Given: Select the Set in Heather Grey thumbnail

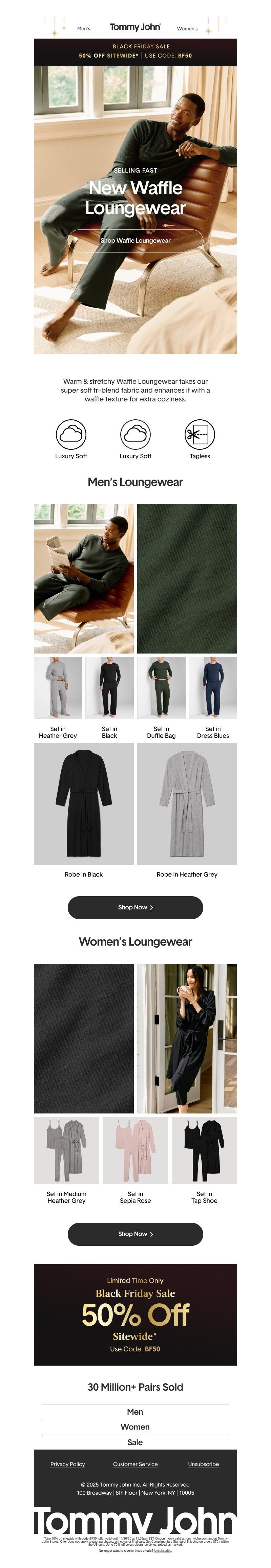Looking at the screenshot, I should 58,688.
